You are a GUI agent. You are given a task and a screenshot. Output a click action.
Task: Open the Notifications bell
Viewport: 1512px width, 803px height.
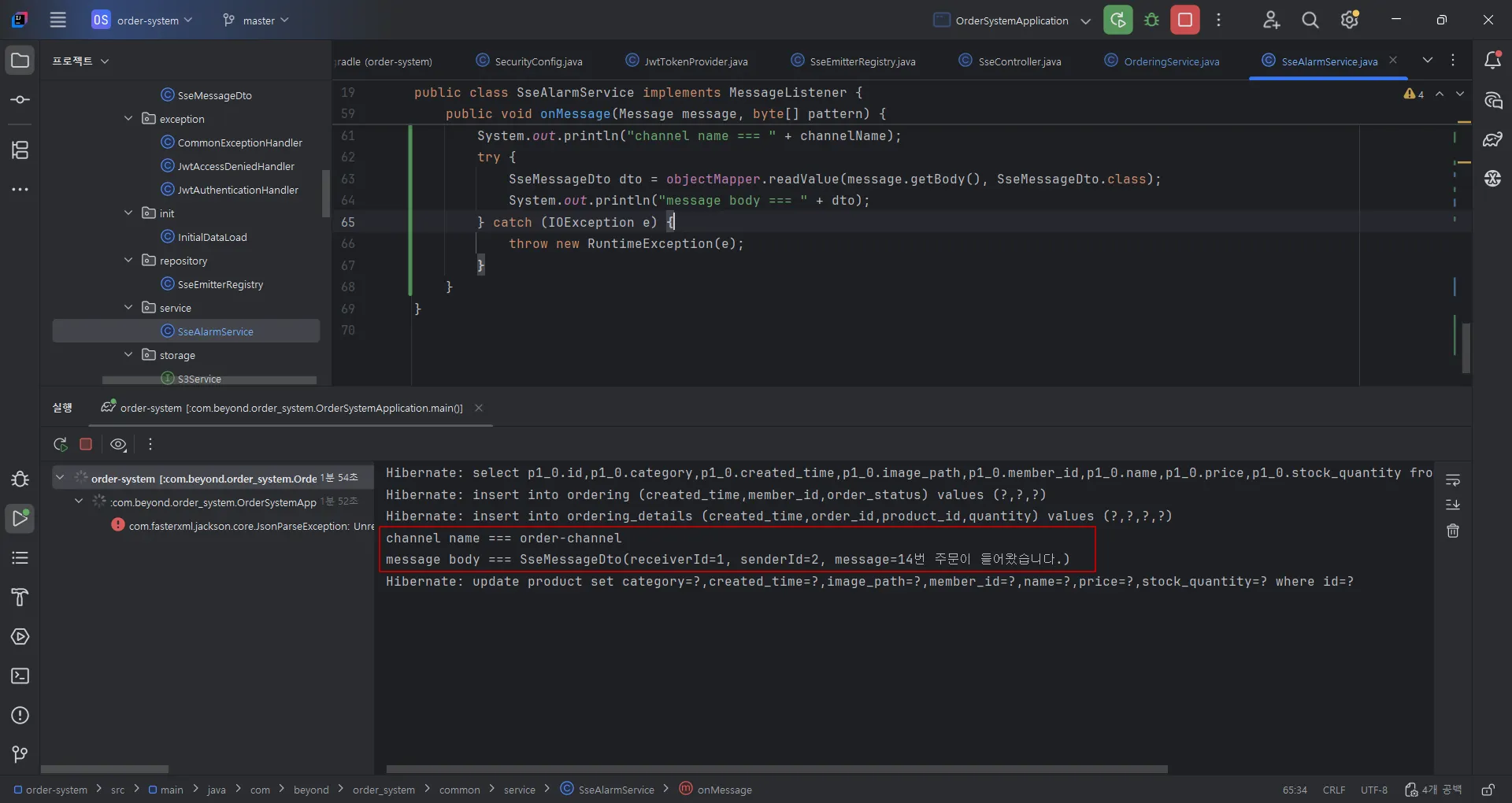pyautogui.click(x=1492, y=61)
